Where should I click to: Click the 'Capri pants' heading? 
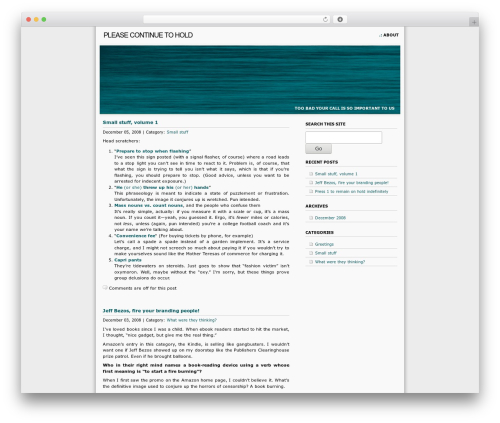pyautogui.click(x=128, y=260)
